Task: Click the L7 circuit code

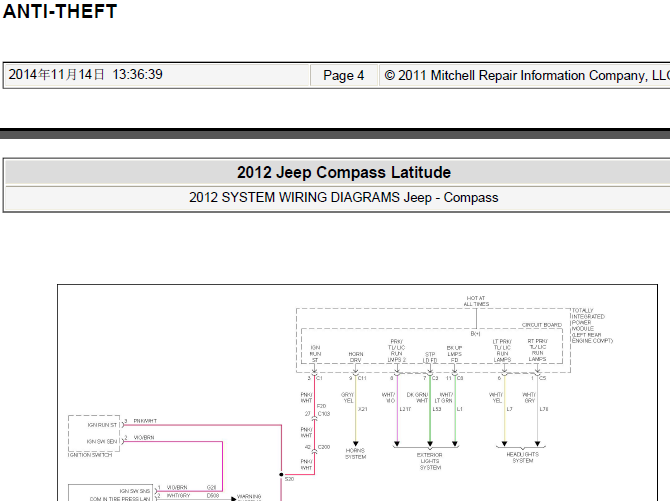Action: pyautogui.click(x=509, y=409)
